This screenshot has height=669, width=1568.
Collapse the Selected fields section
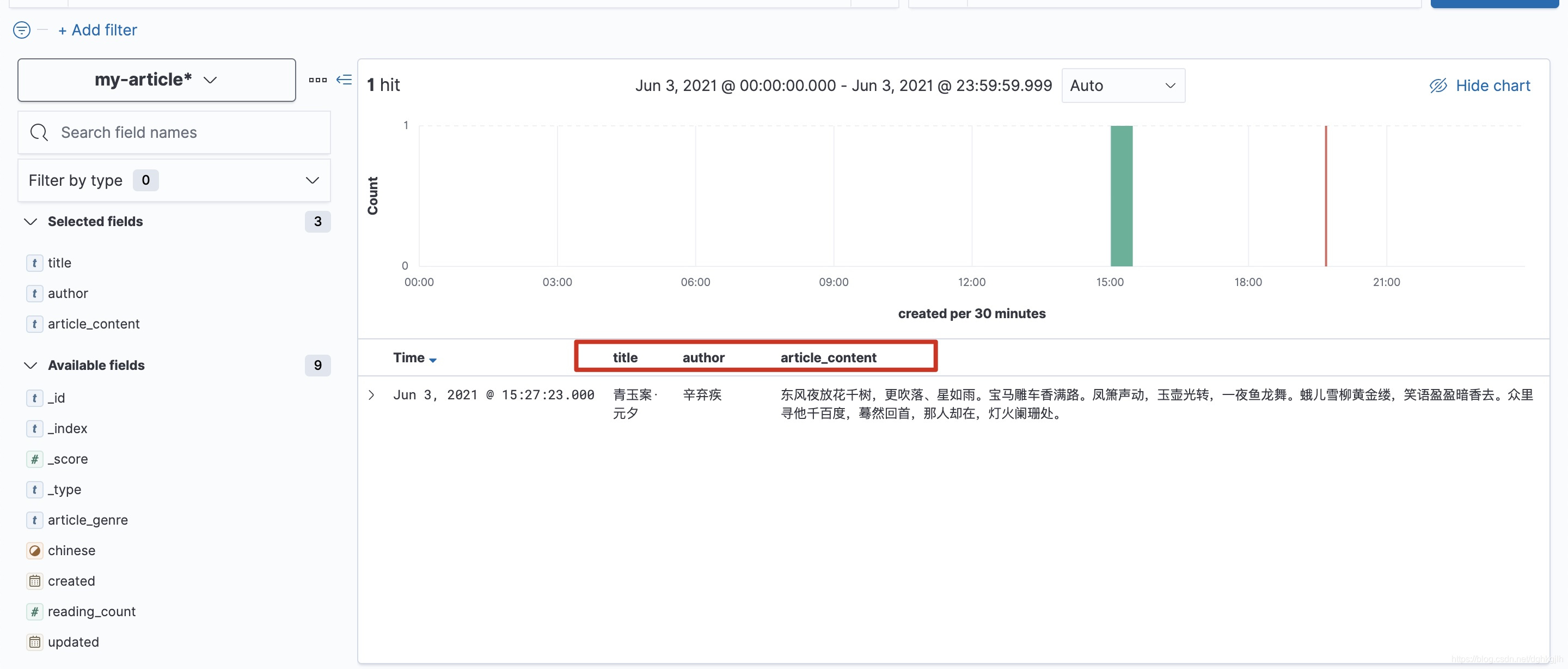tap(30, 222)
